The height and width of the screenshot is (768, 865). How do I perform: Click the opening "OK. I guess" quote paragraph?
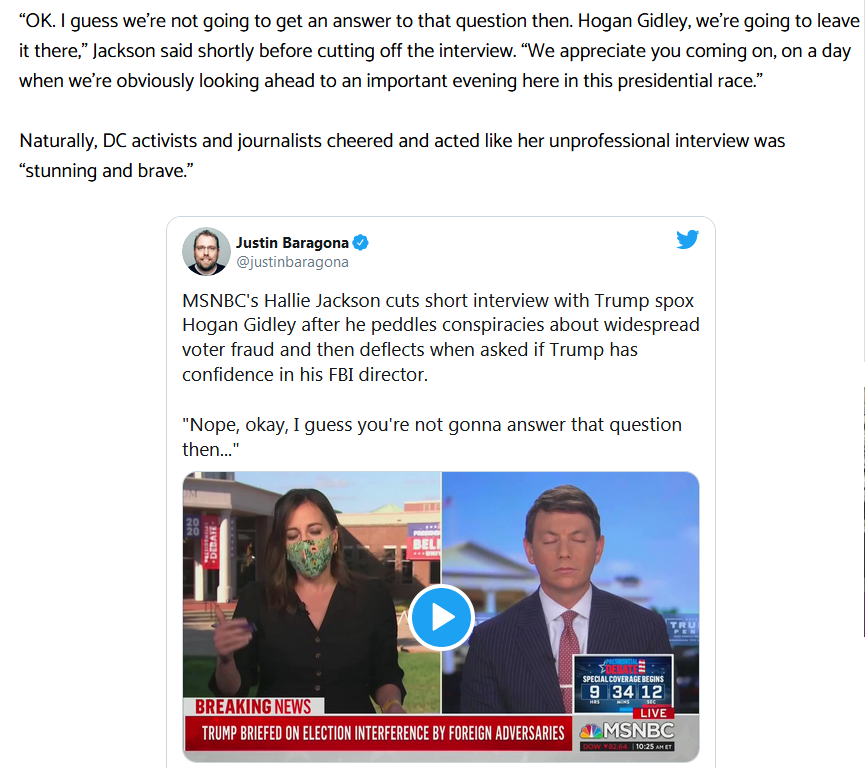coord(440,51)
